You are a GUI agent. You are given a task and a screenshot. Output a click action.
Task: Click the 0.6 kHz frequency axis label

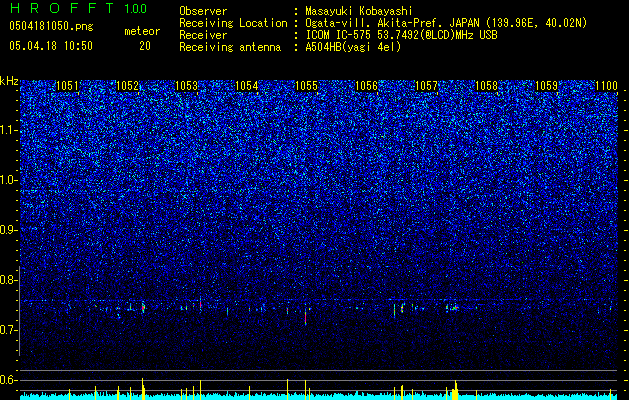[9, 380]
